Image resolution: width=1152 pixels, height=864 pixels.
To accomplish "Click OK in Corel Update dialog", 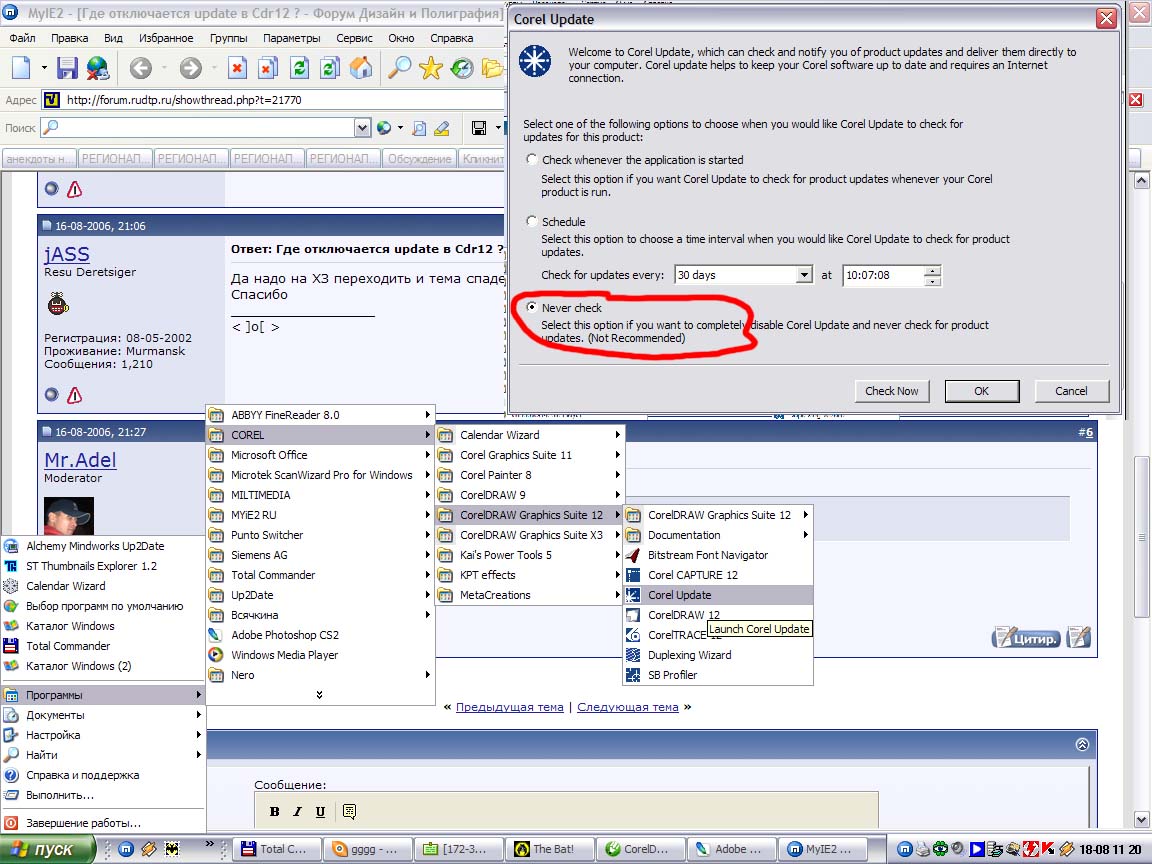I will coord(982,391).
